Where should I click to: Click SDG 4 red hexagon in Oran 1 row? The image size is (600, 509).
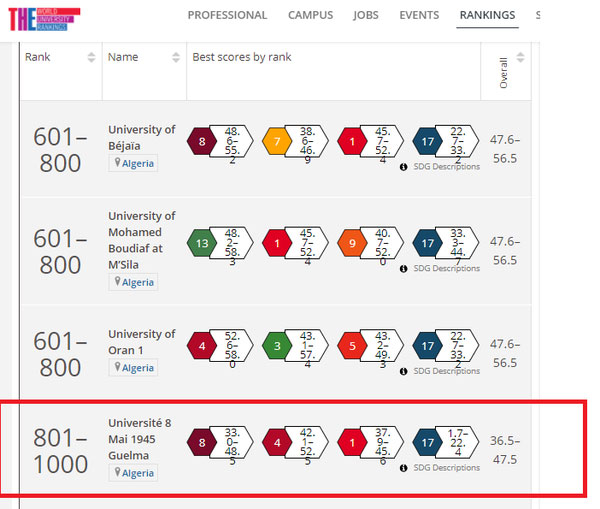[x=202, y=346]
